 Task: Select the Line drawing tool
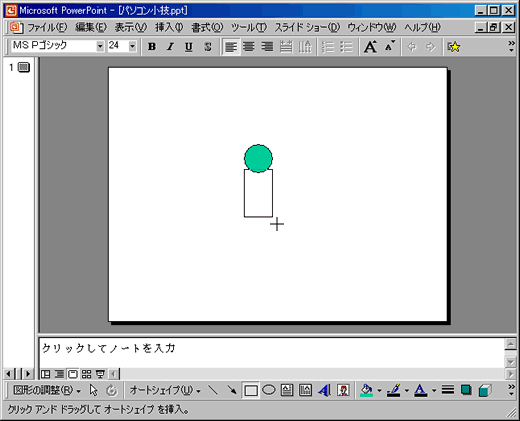[x=213, y=390]
